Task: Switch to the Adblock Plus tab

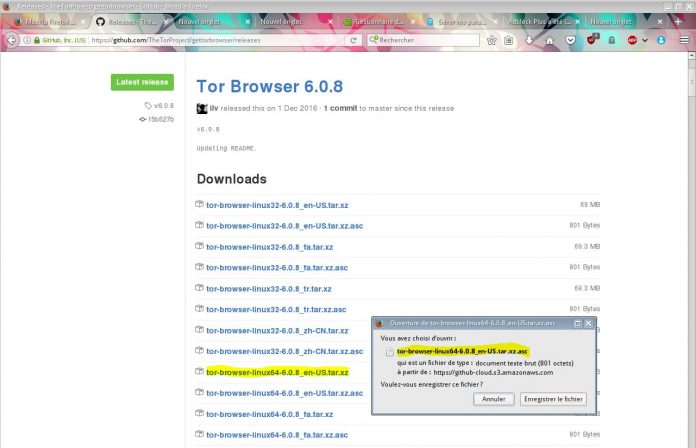Action: [542, 21]
